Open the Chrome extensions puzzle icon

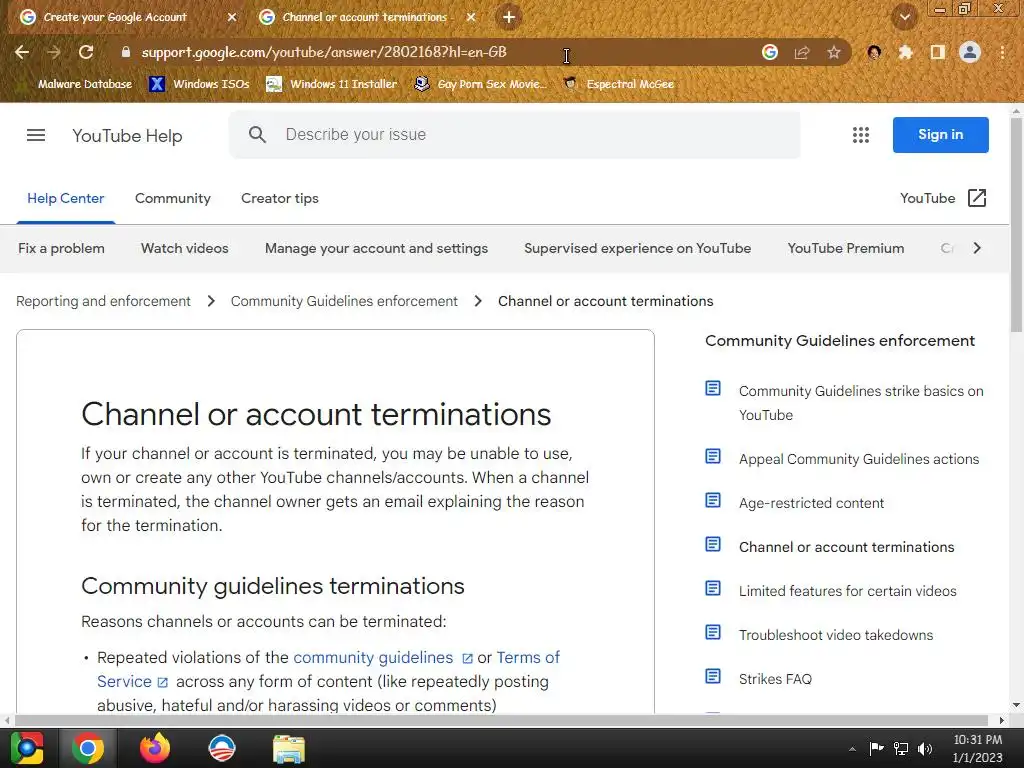click(905, 52)
